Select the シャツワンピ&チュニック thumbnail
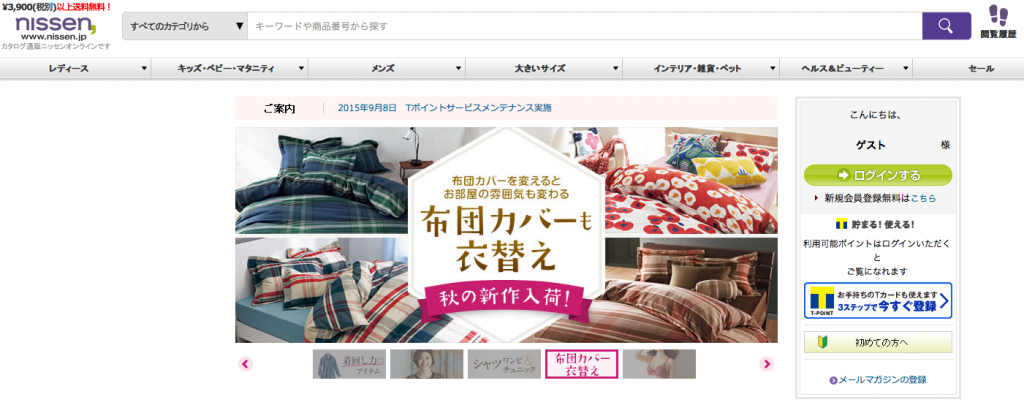1024x405 pixels. (x=504, y=364)
